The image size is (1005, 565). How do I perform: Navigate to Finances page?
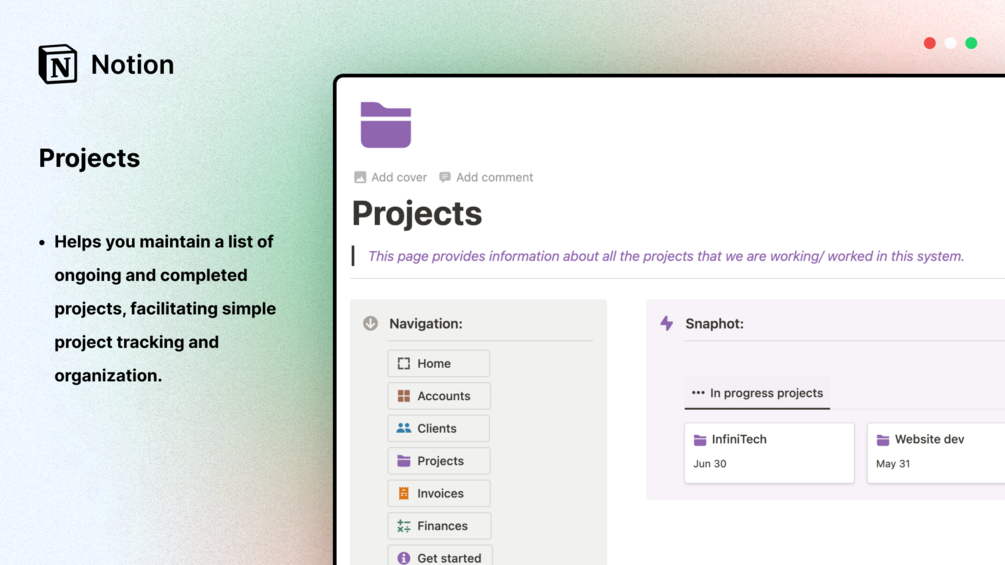click(439, 526)
